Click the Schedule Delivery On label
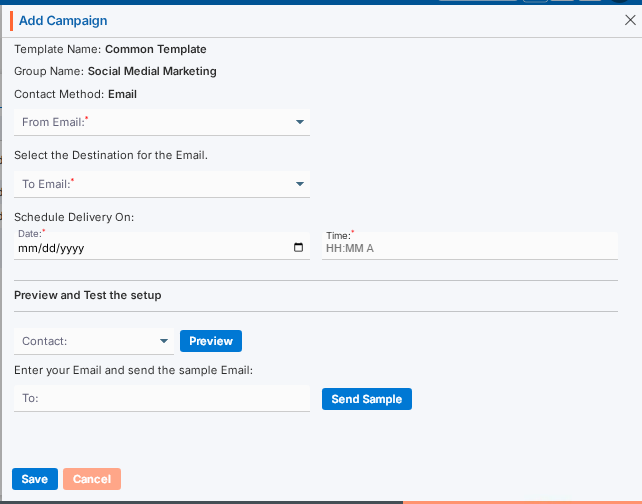 pyautogui.click(x=74, y=217)
